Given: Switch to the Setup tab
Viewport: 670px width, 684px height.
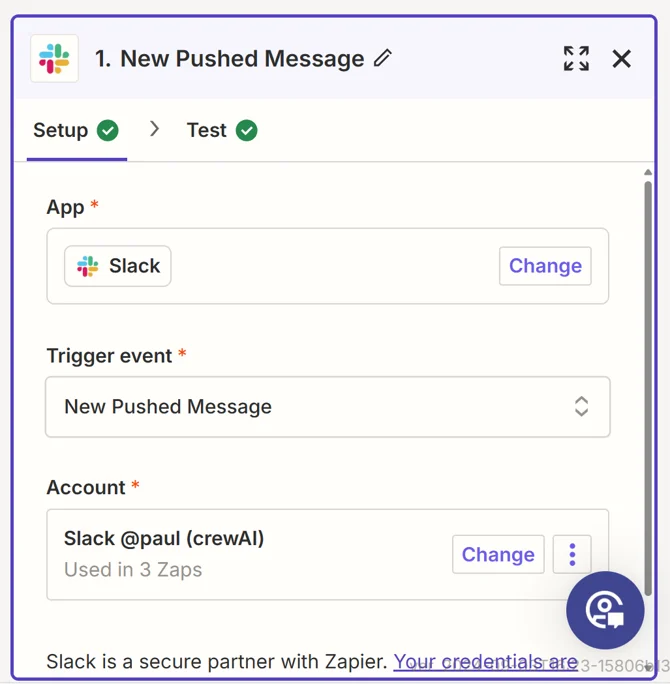Looking at the screenshot, I should 61,130.
